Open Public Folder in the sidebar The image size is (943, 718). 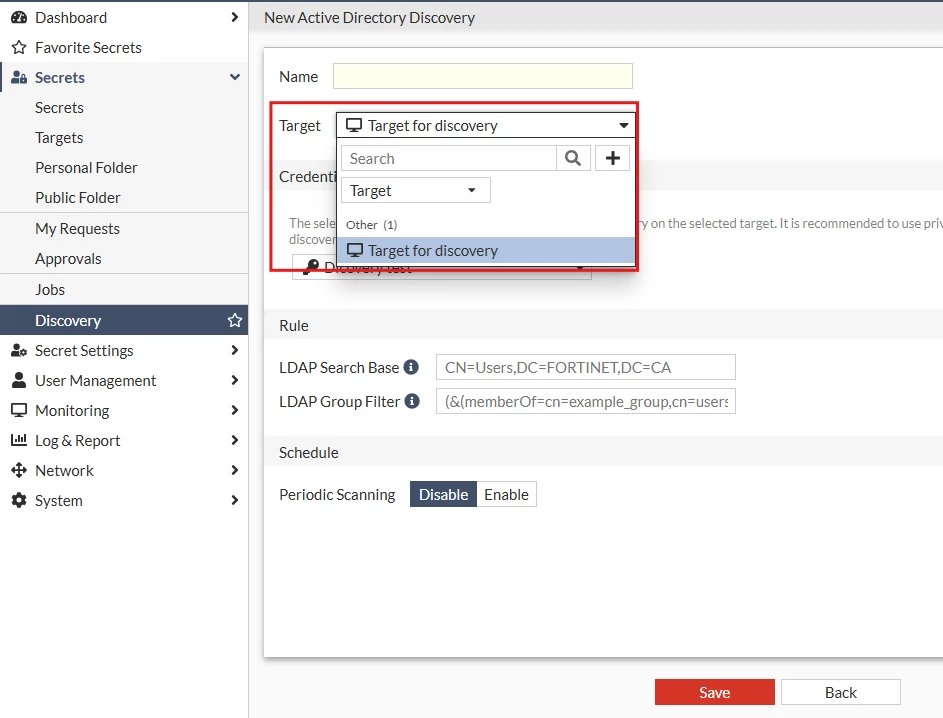point(78,198)
